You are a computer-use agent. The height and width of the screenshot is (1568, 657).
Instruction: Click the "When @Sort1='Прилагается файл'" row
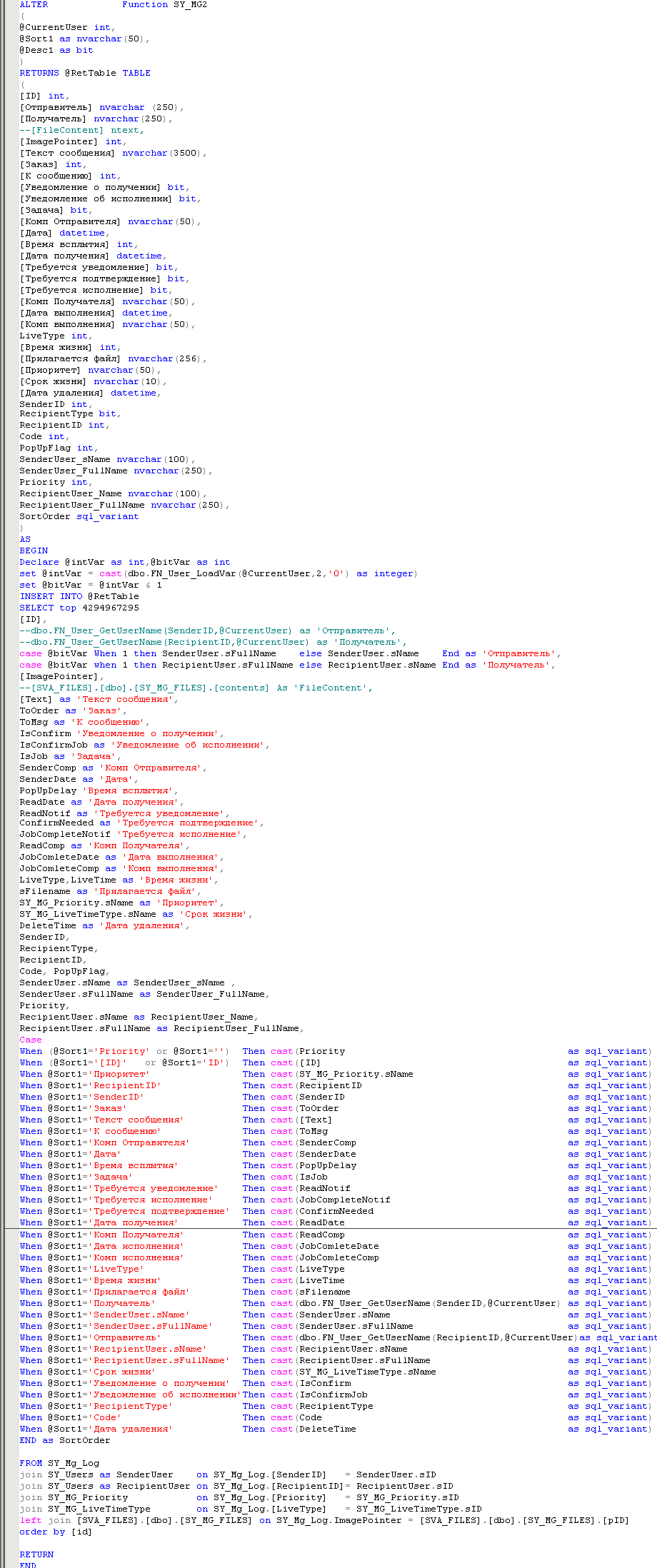coord(336,1292)
